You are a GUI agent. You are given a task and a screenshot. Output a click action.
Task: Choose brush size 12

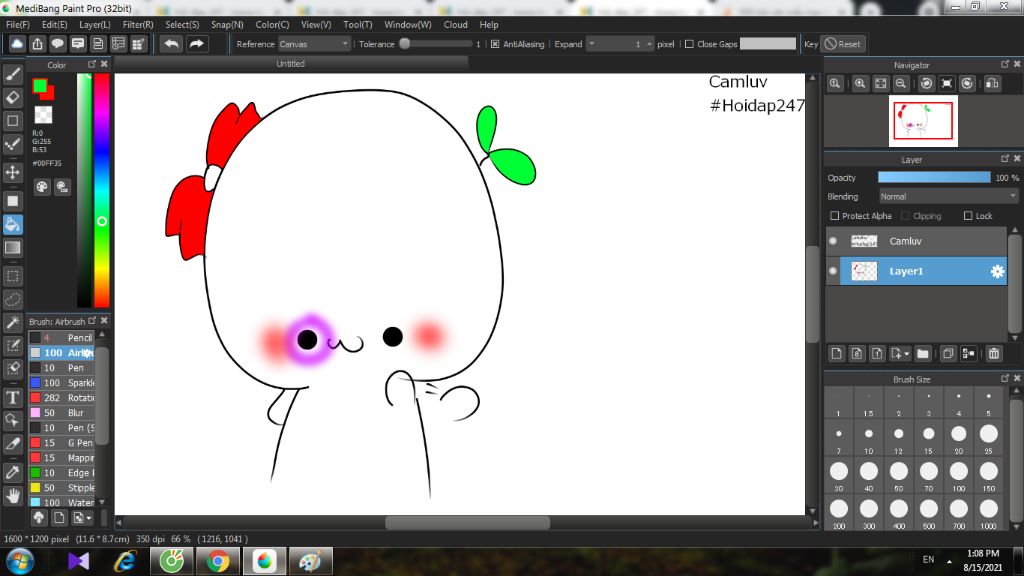click(x=899, y=438)
